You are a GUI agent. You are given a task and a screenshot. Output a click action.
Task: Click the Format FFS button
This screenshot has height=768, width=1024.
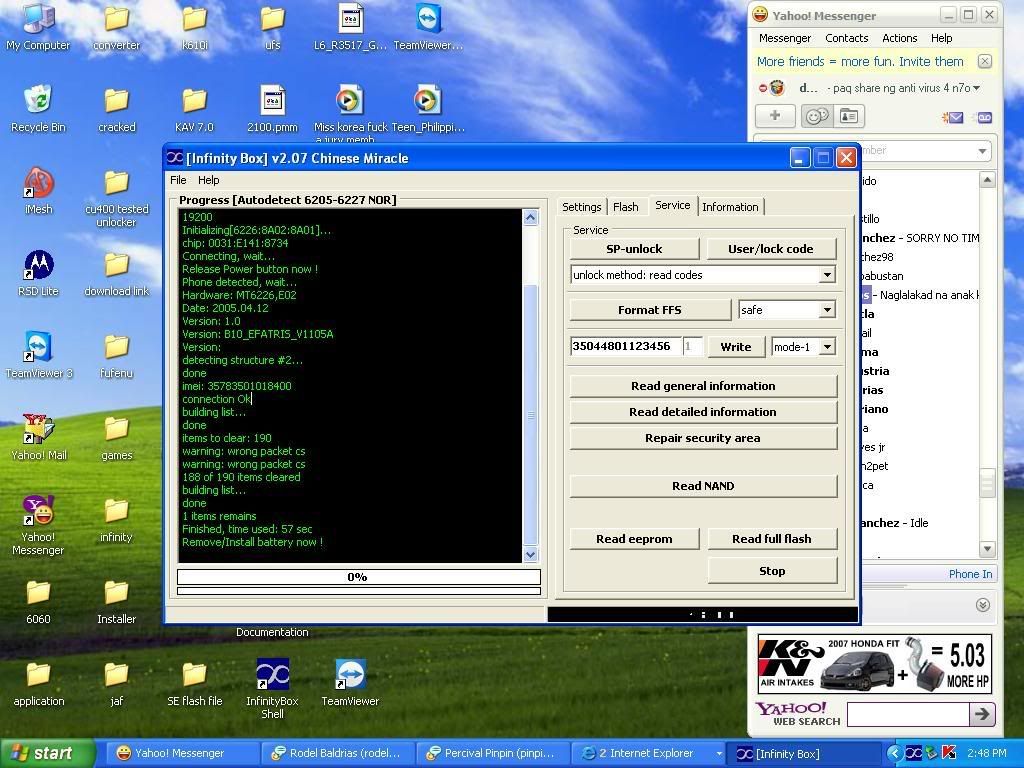[650, 310]
